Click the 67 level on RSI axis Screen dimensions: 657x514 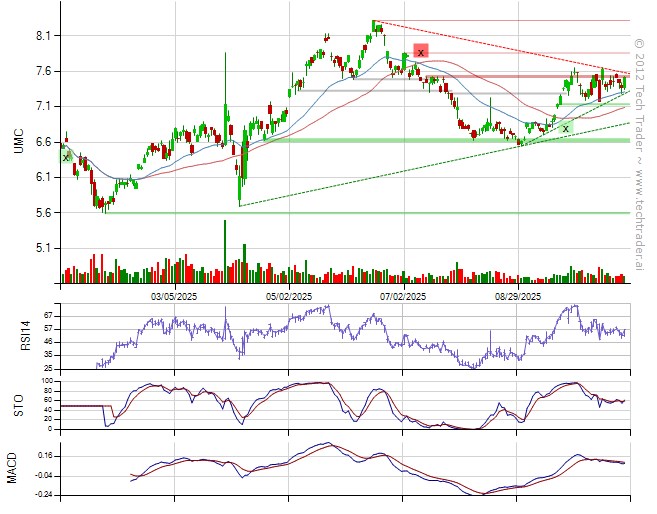pos(47,315)
